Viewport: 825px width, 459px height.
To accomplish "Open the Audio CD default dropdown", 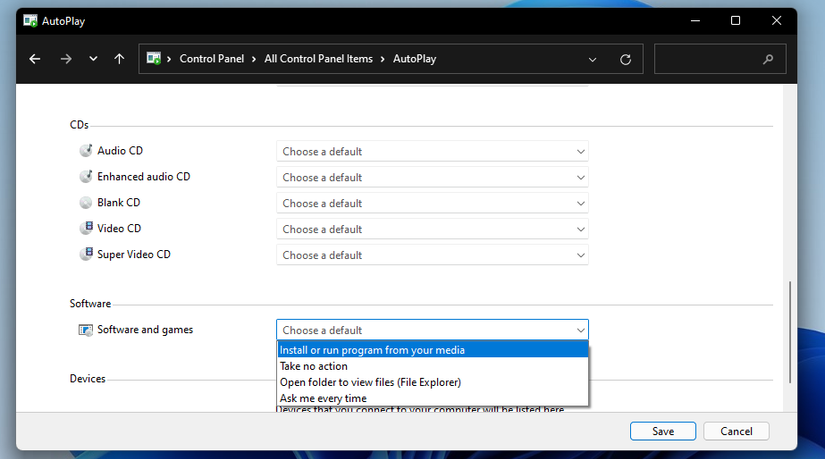I will [x=432, y=152].
